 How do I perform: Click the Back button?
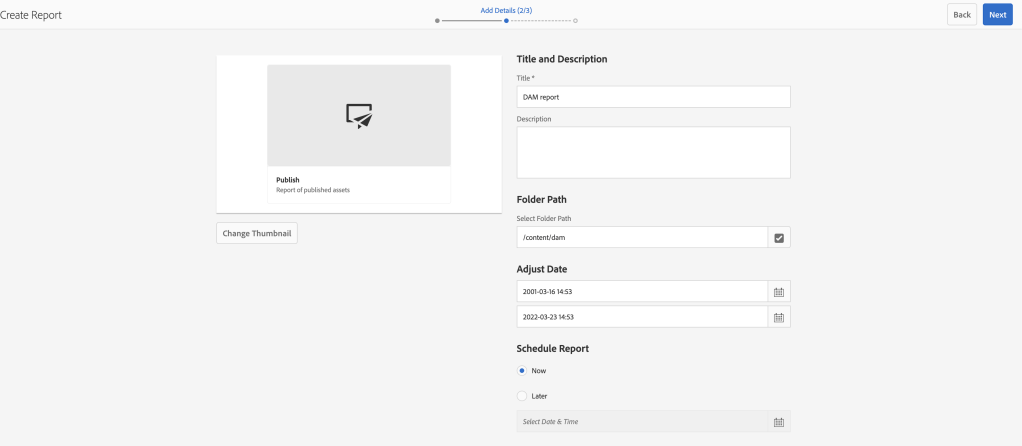point(961,15)
